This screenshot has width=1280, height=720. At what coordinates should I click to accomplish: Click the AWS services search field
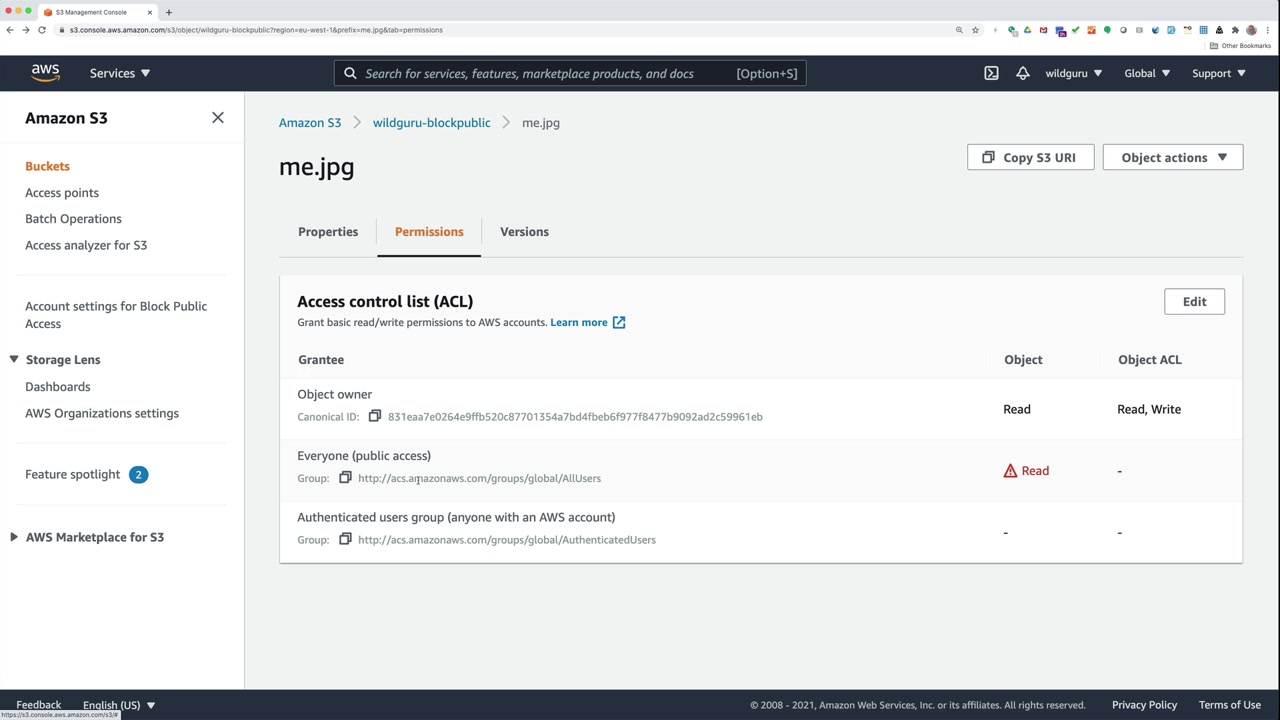570,73
